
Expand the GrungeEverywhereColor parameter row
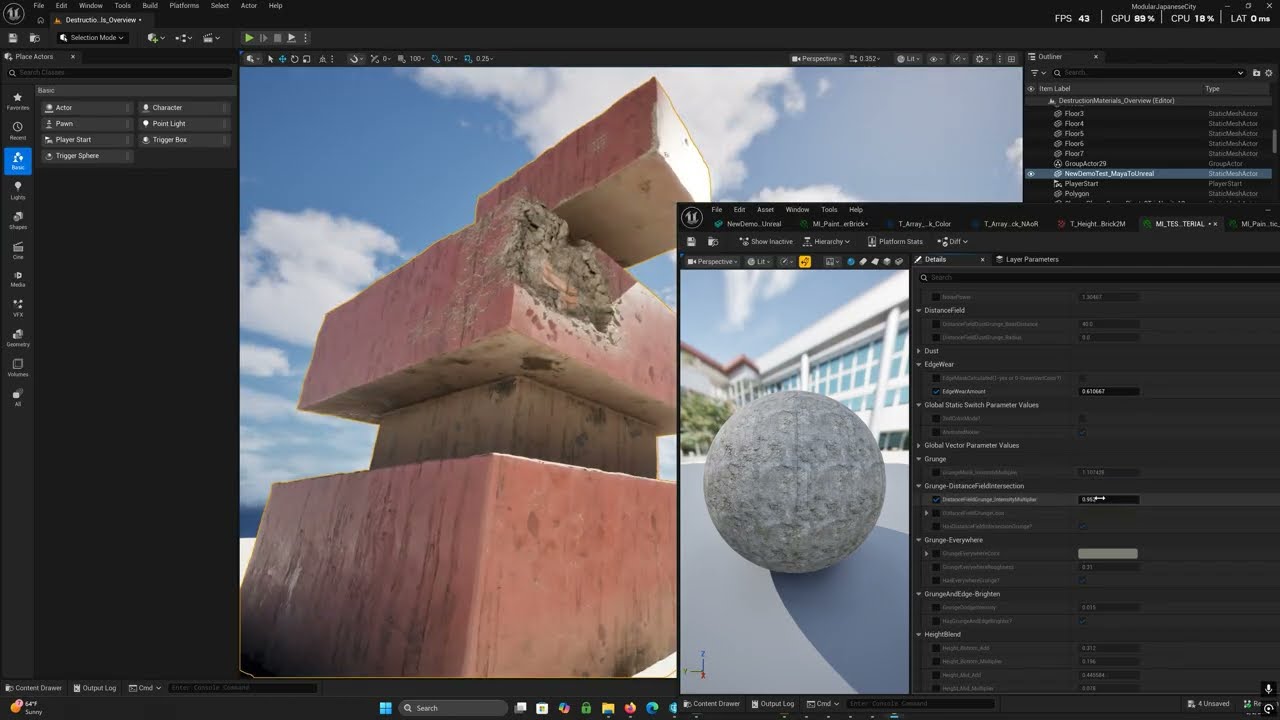pos(927,553)
